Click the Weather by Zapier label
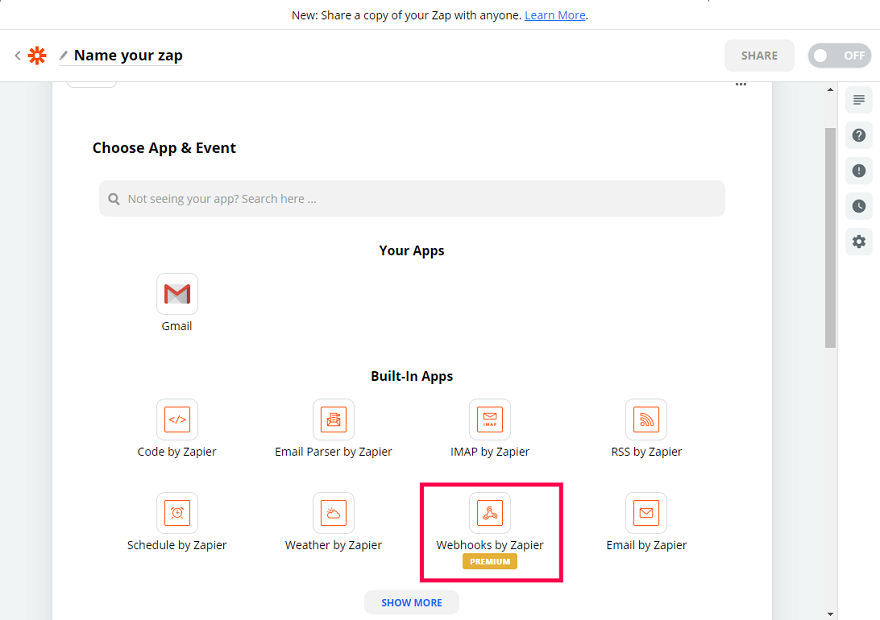Image resolution: width=880 pixels, height=620 pixels. coord(333,545)
